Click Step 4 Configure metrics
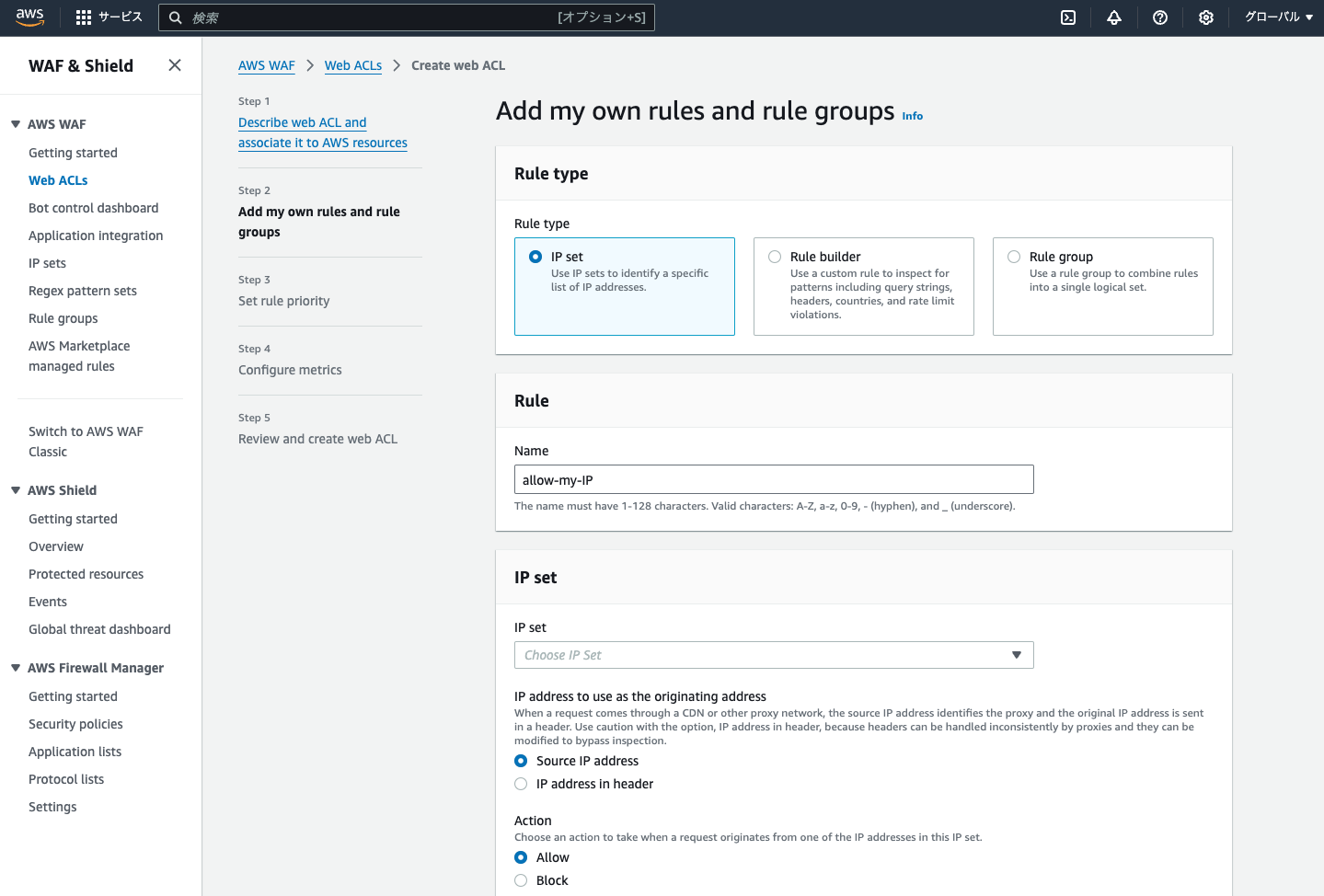 (x=290, y=370)
